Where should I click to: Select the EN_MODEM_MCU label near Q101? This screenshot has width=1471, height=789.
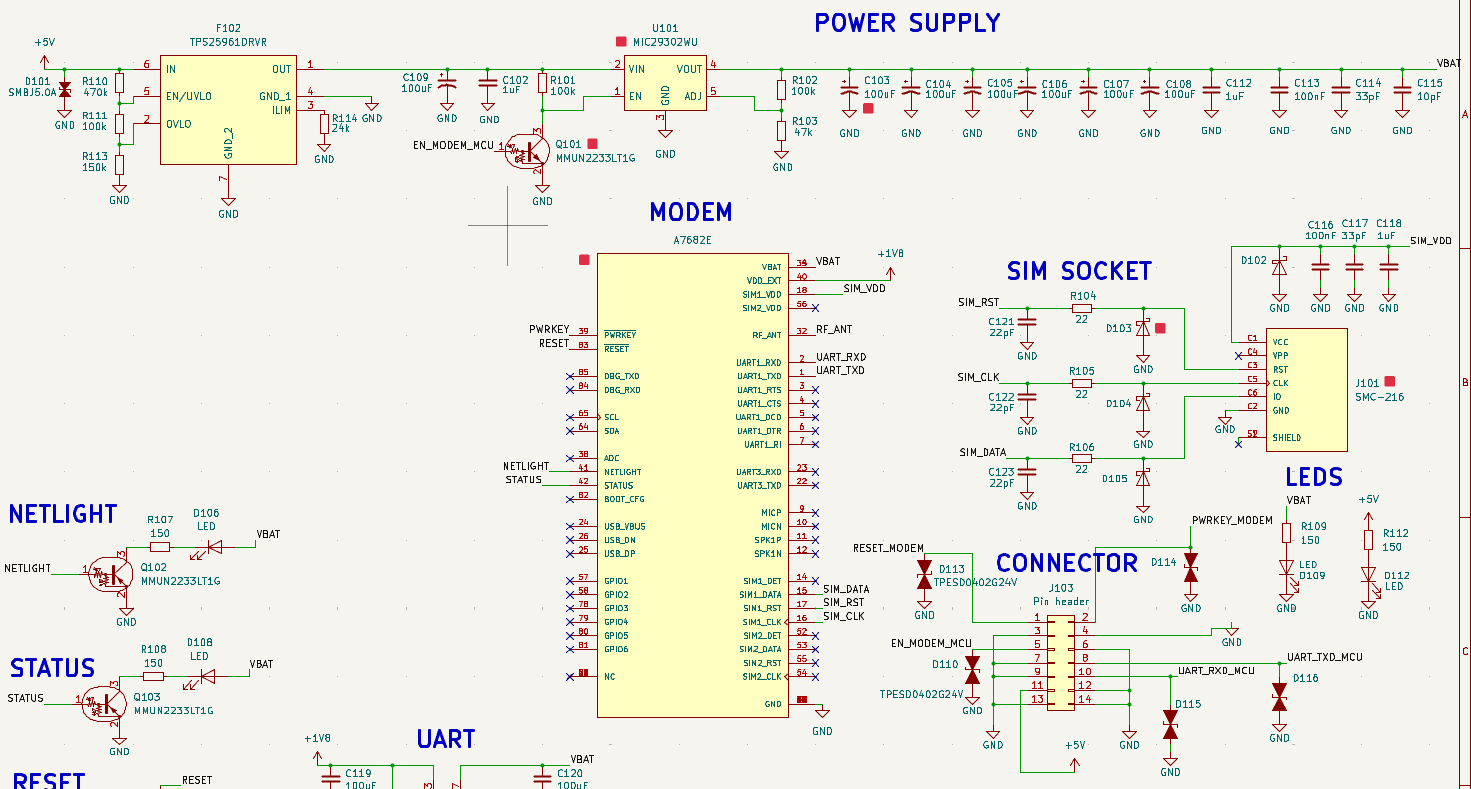(x=453, y=145)
